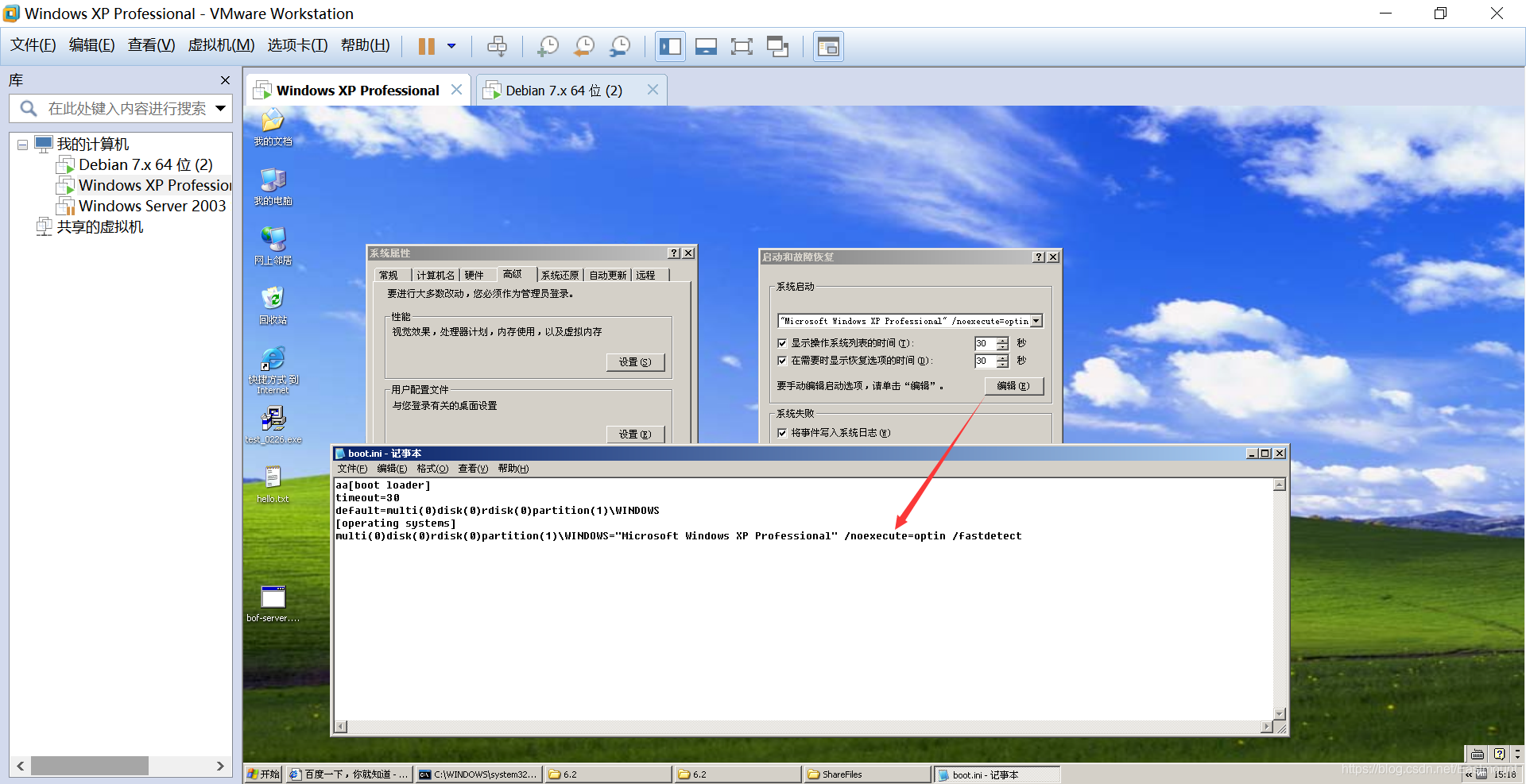This screenshot has height=784, width=1526.
Task: Open VMware 选项卡 menu
Action: click(297, 45)
